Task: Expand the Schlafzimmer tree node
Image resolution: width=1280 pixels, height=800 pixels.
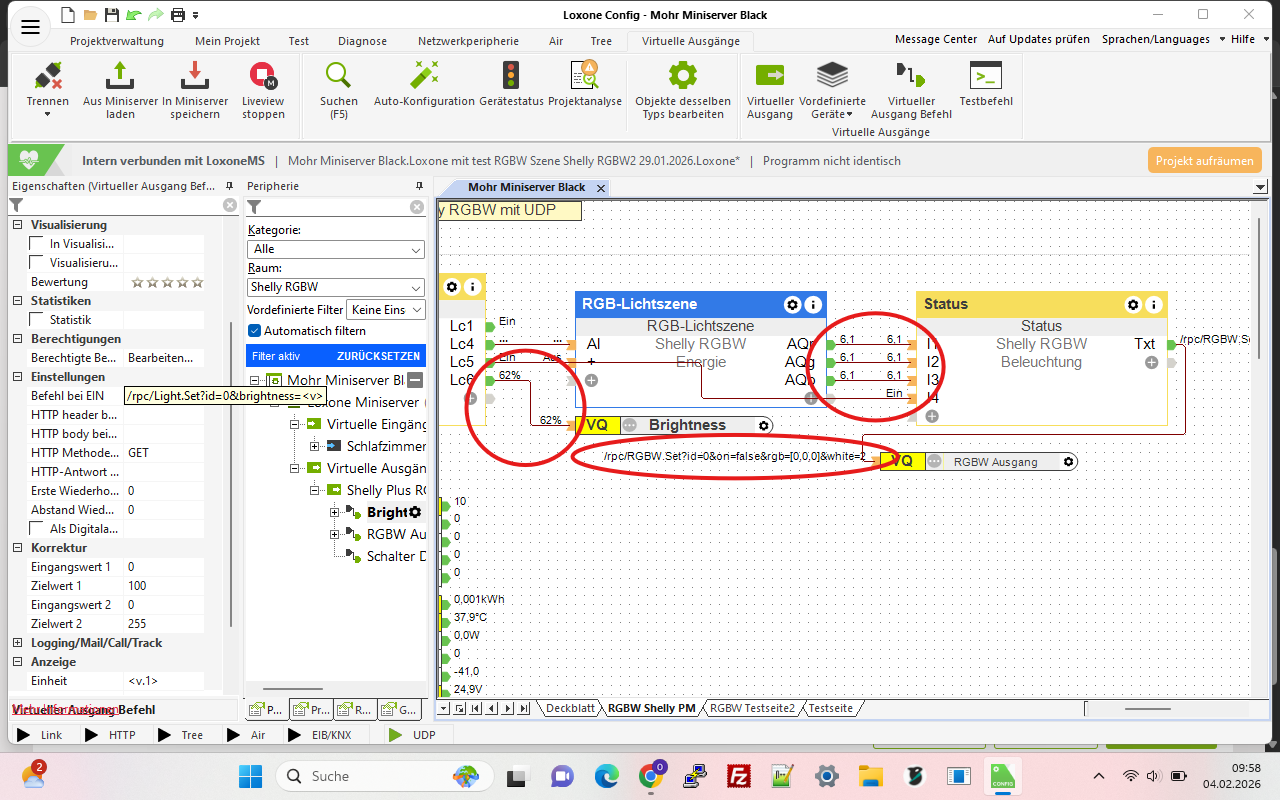Action: [315, 446]
